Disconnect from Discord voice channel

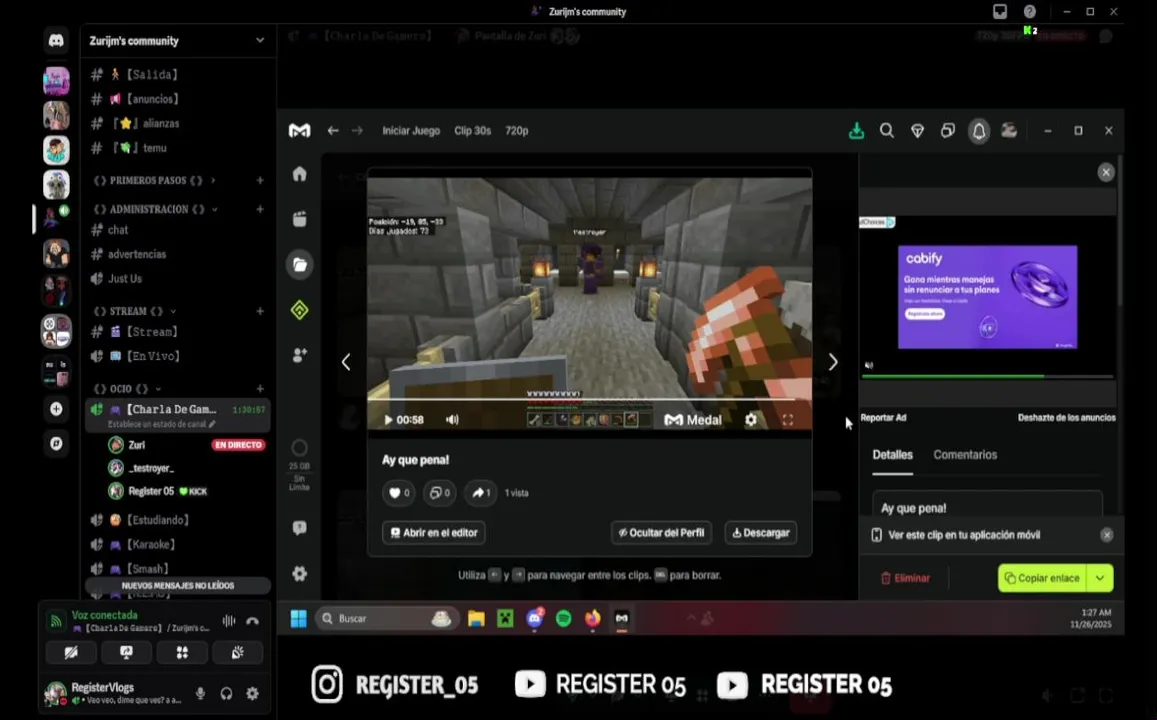click(253, 621)
